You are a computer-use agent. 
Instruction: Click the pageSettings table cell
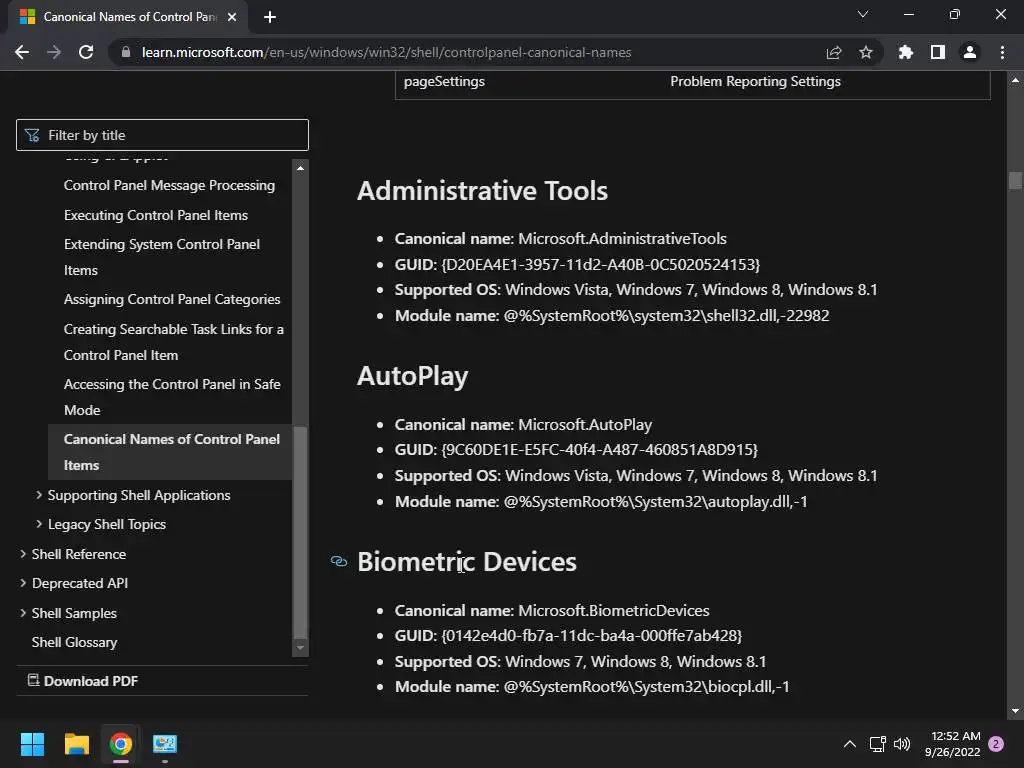444,82
